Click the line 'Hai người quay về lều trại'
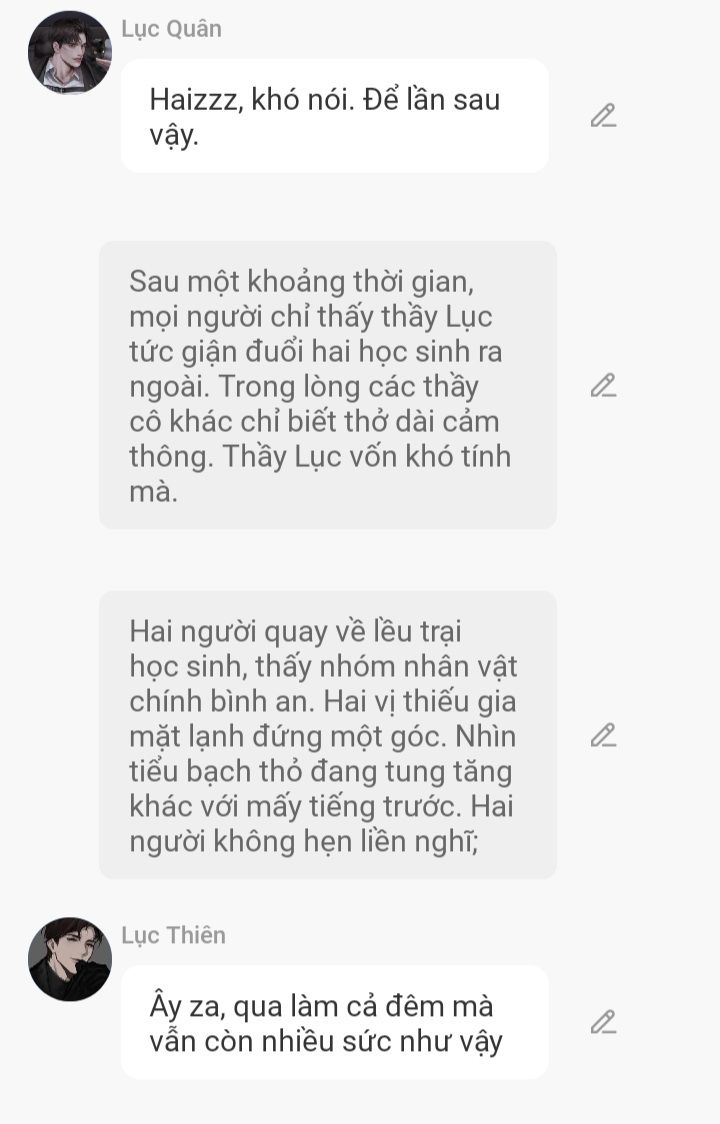The height and width of the screenshot is (1124, 720). point(295,632)
